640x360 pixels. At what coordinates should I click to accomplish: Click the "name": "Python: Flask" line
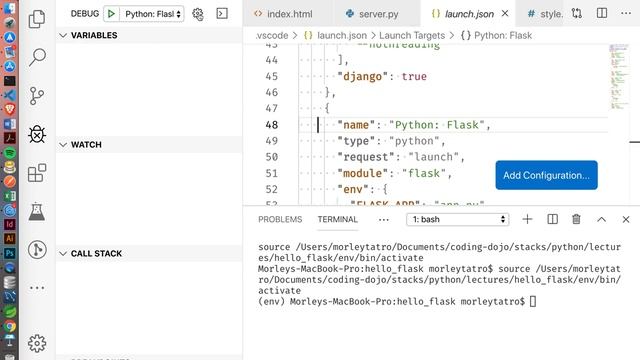pos(413,125)
